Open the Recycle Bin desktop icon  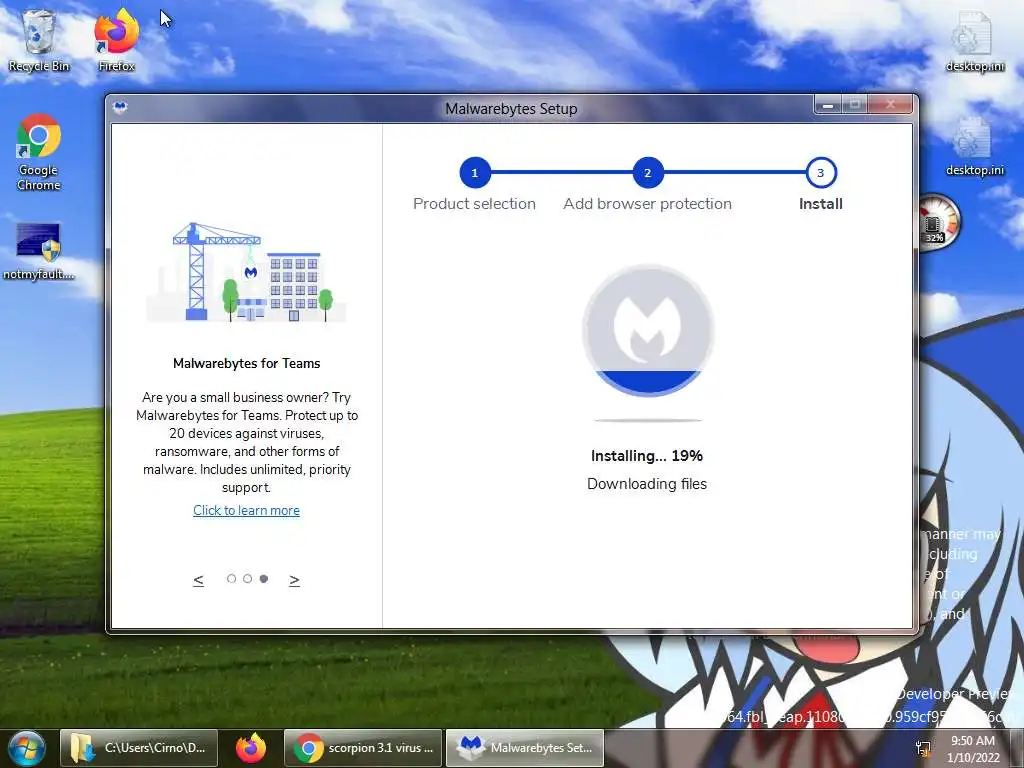pyautogui.click(x=39, y=40)
